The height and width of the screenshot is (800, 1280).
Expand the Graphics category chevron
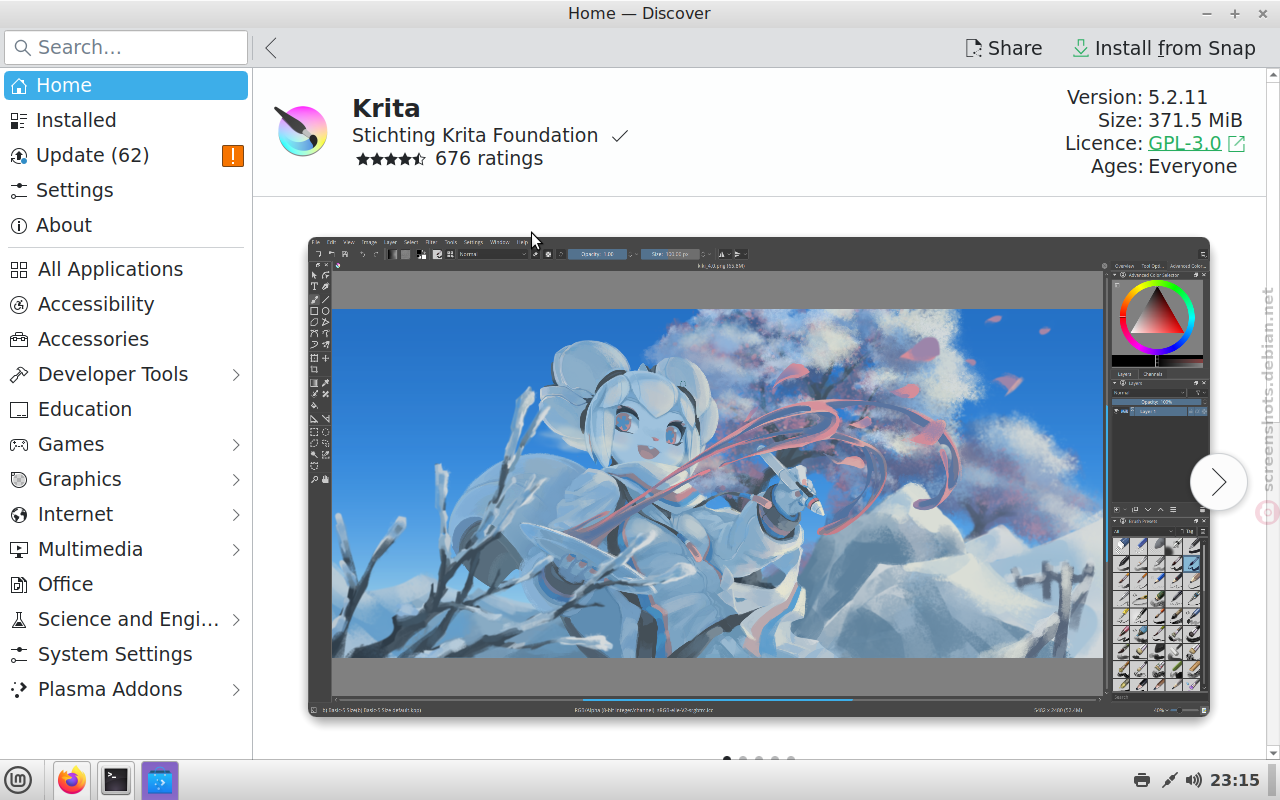(236, 479)
